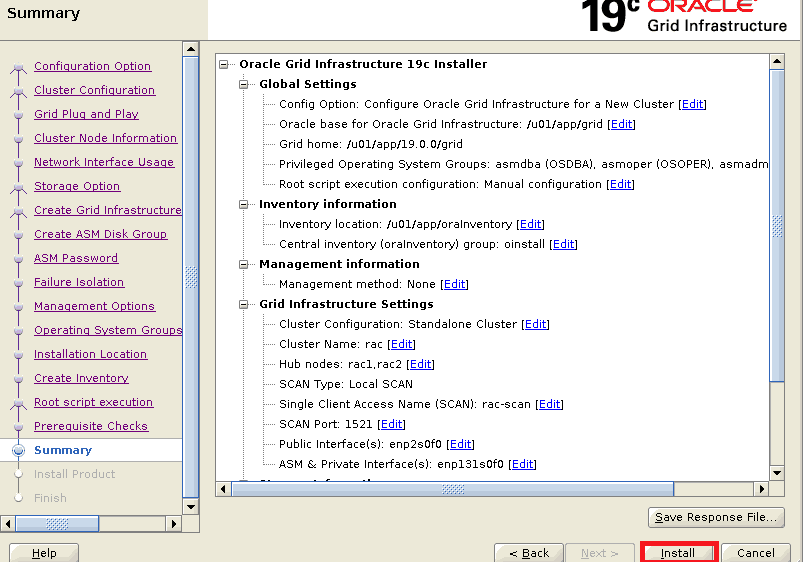Edit Hub nodes rac1,rac2
This screenshot has width=803, height=562.
(x=420, y=364)
